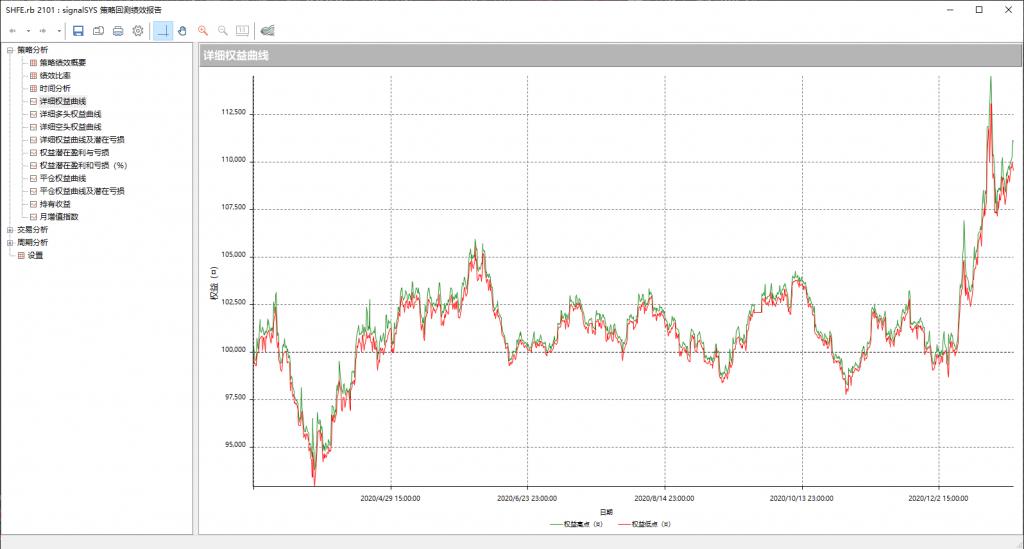Maximize the report window
The width and height of the screenshot is (1024, 549).
click(979, 10)
